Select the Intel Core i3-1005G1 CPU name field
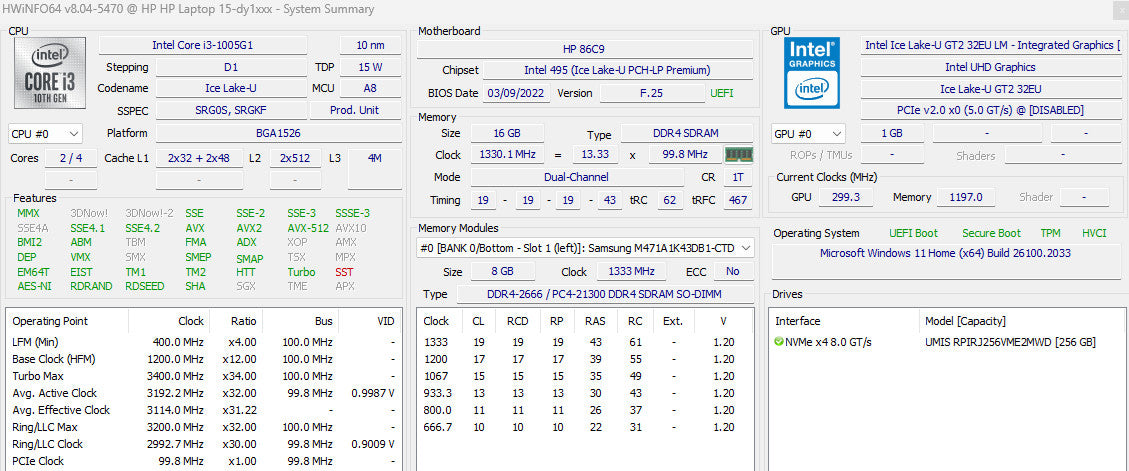 tap(202, 45)
